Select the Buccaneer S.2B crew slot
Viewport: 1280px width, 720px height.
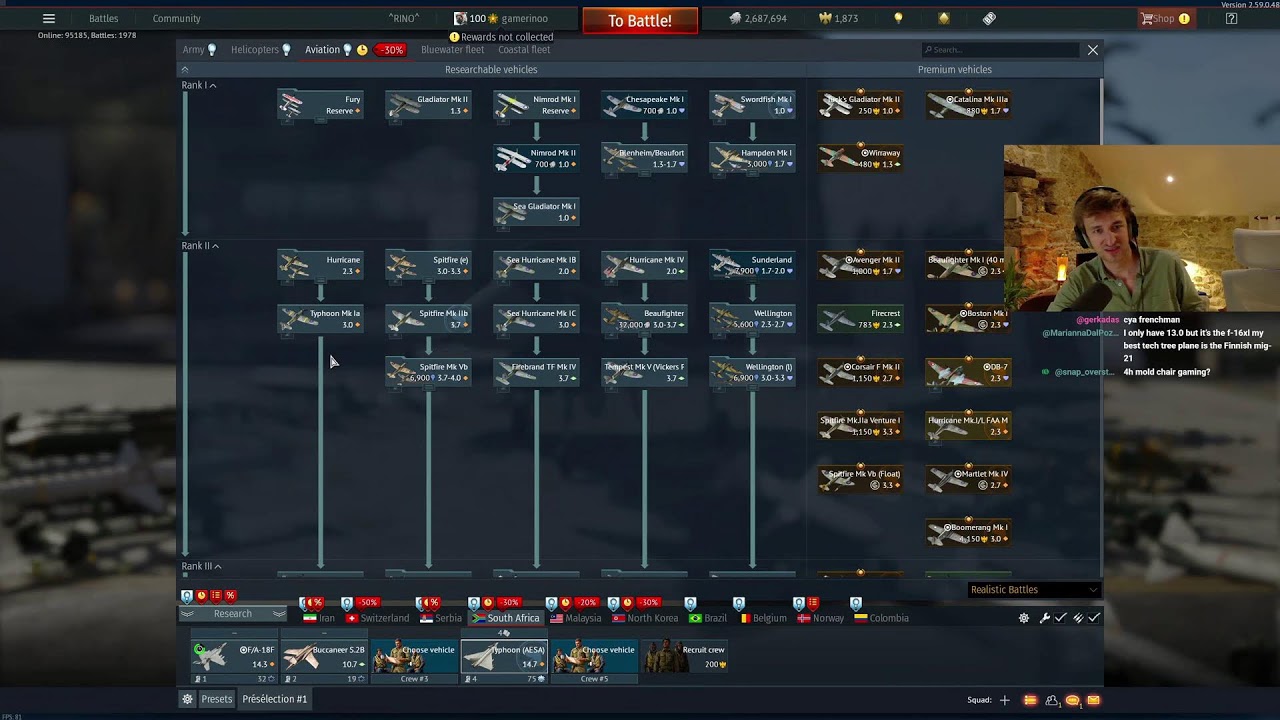point(323,657)
